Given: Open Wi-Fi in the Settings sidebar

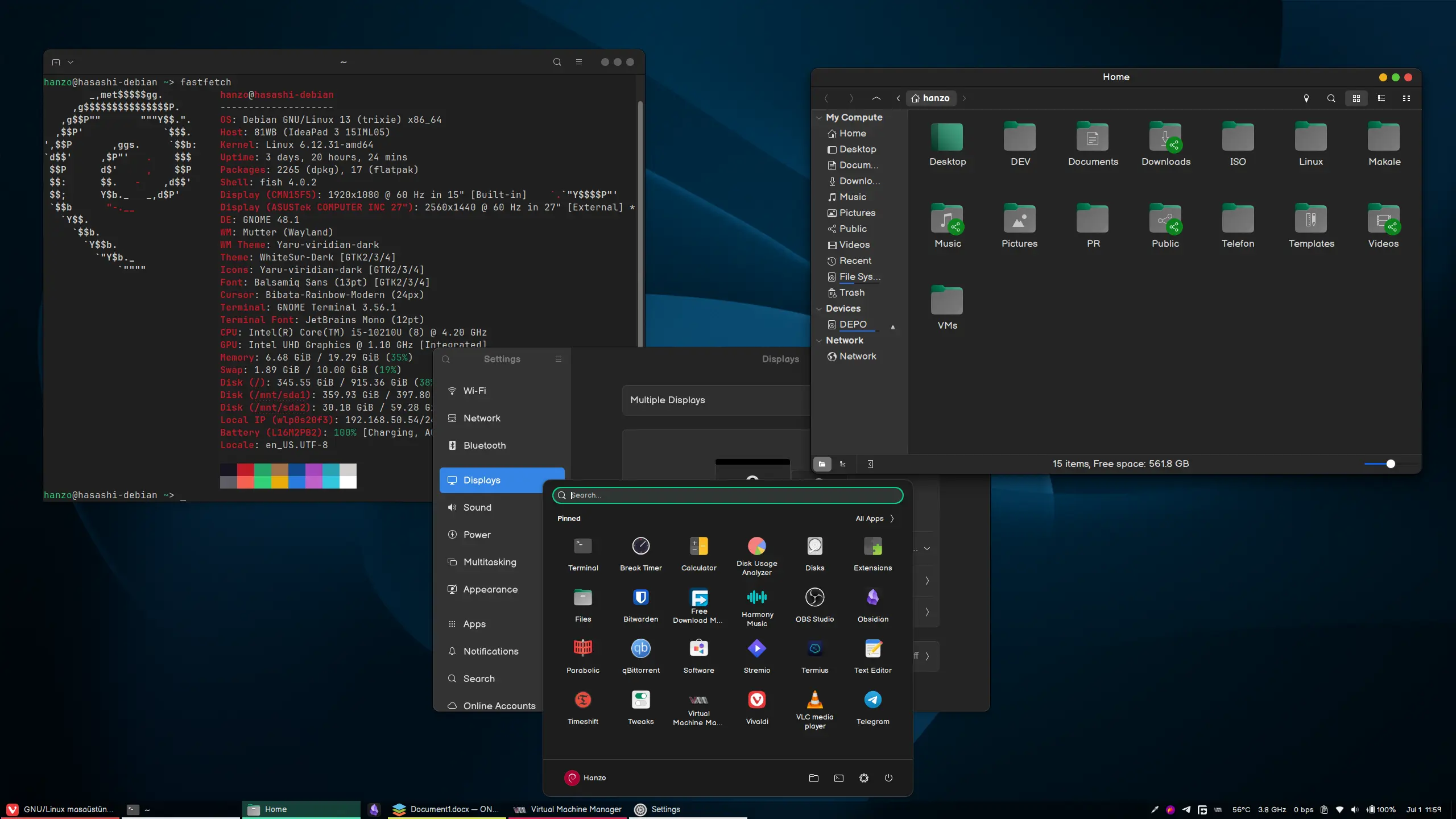Looking at the screenshot, I should point(502,391).
